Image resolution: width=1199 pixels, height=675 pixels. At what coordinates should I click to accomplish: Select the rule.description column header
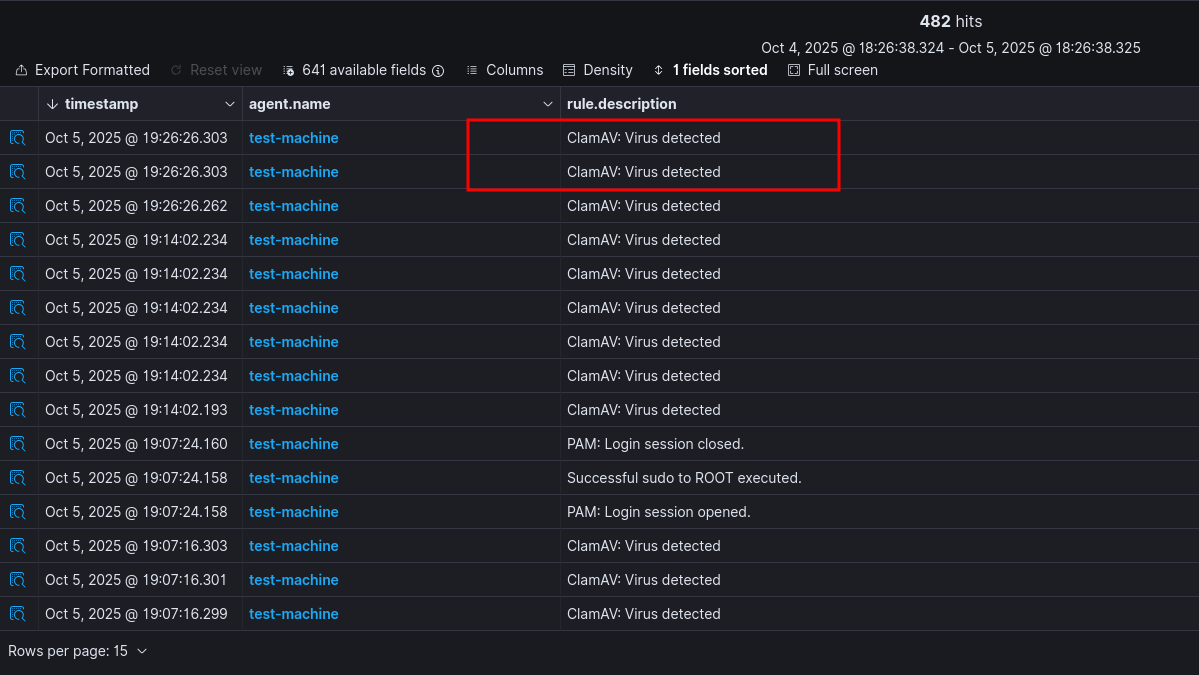tap(621, 104)
